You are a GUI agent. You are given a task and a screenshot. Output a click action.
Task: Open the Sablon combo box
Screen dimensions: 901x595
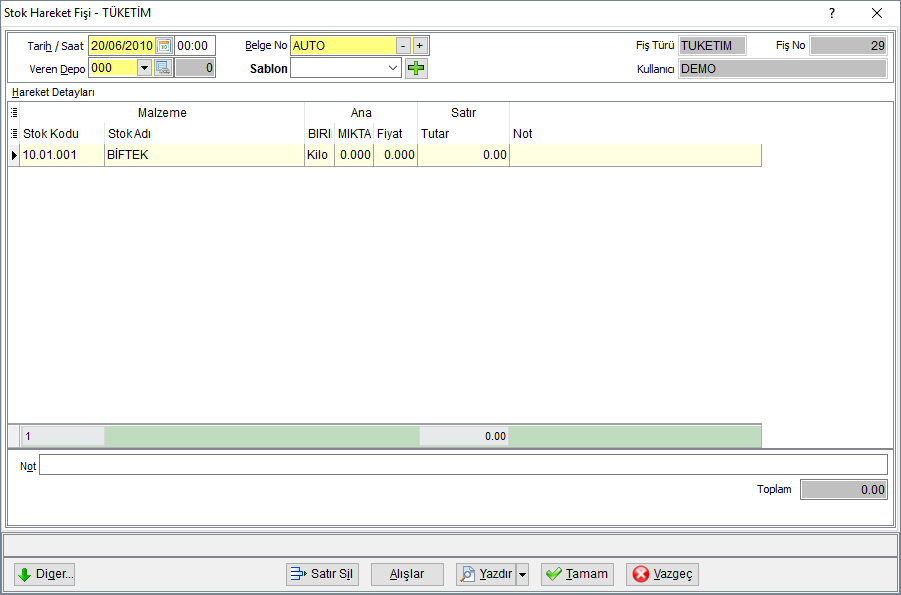click(x=345, y=68)
